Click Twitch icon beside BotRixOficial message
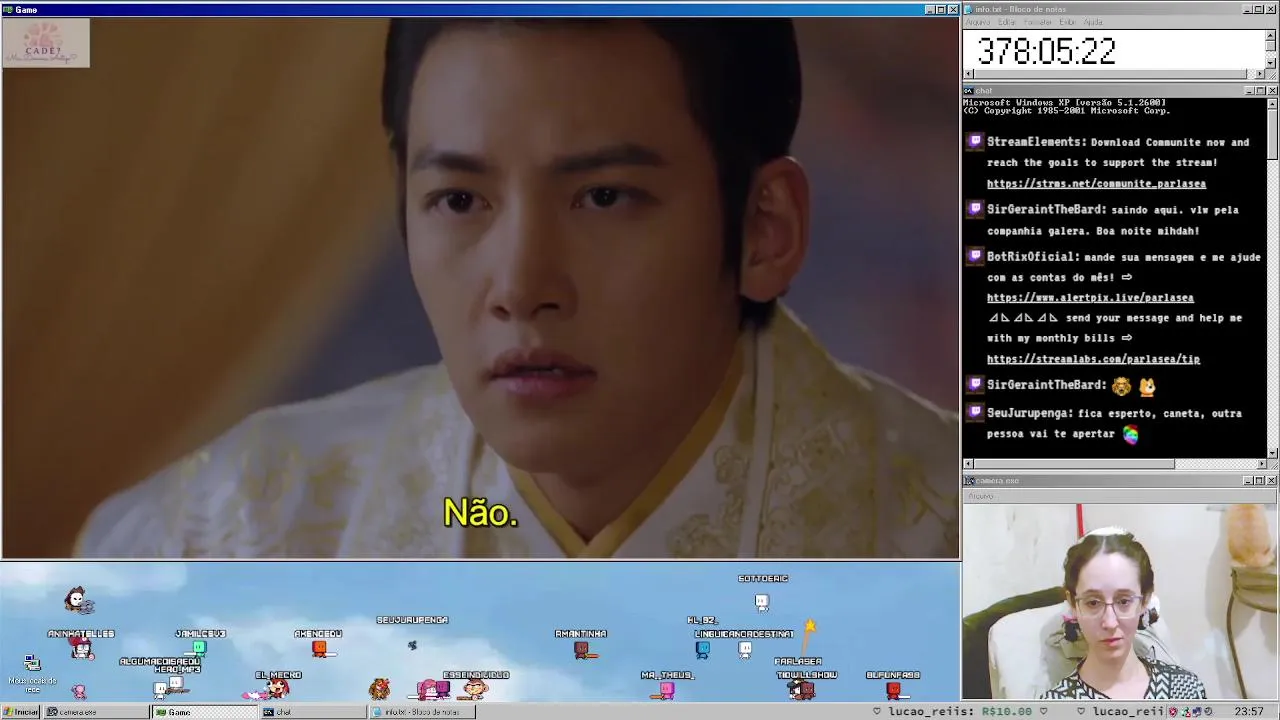Image resolution: width=1280 pixels, height=720 pixels. click(x=975, y=256)
